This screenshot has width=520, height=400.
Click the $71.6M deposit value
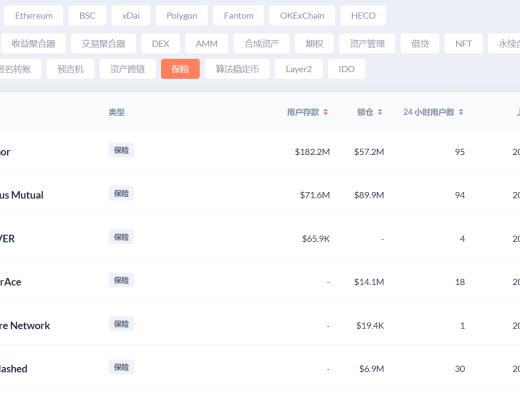pyautogui.click(x=315, y=195)
